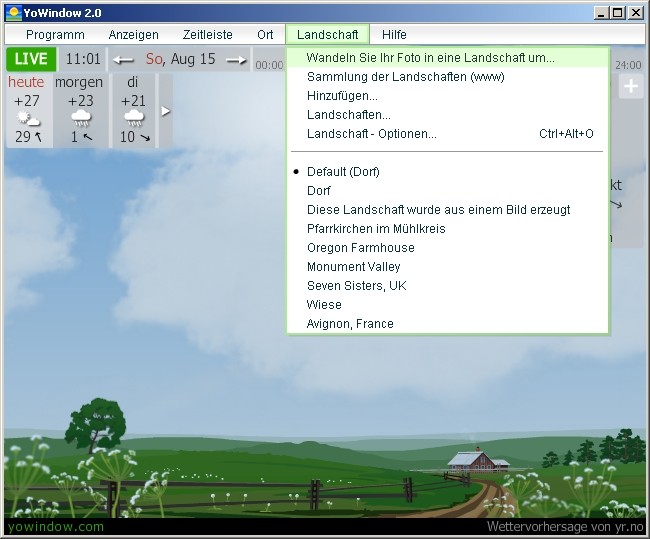This screenshot has width=650, height=539.
Task: Click the left arrow to go to previous day
Action: click(x=123, y=60)
